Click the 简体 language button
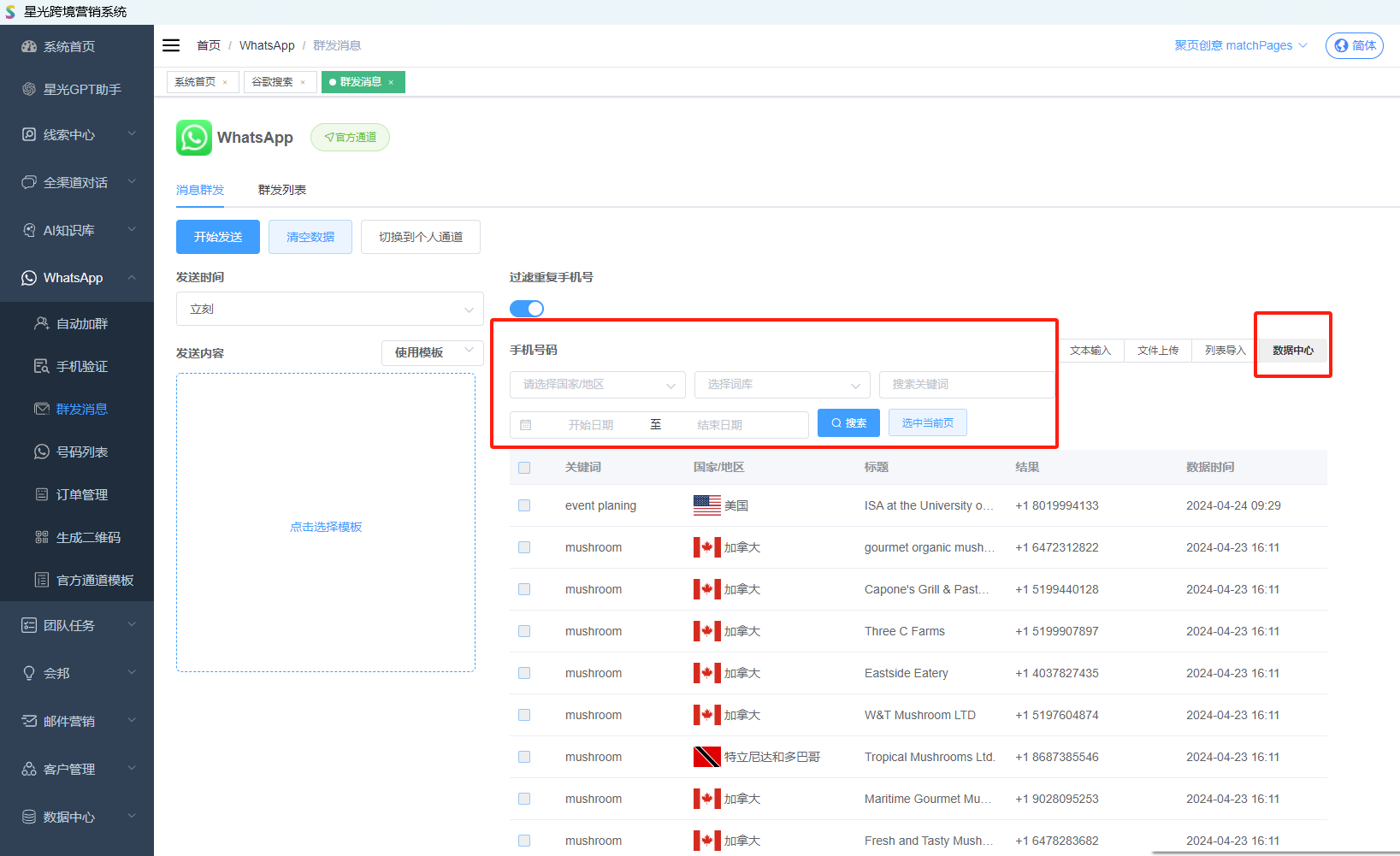Viewport: 1400px width, 856px height. [1355, 45]
